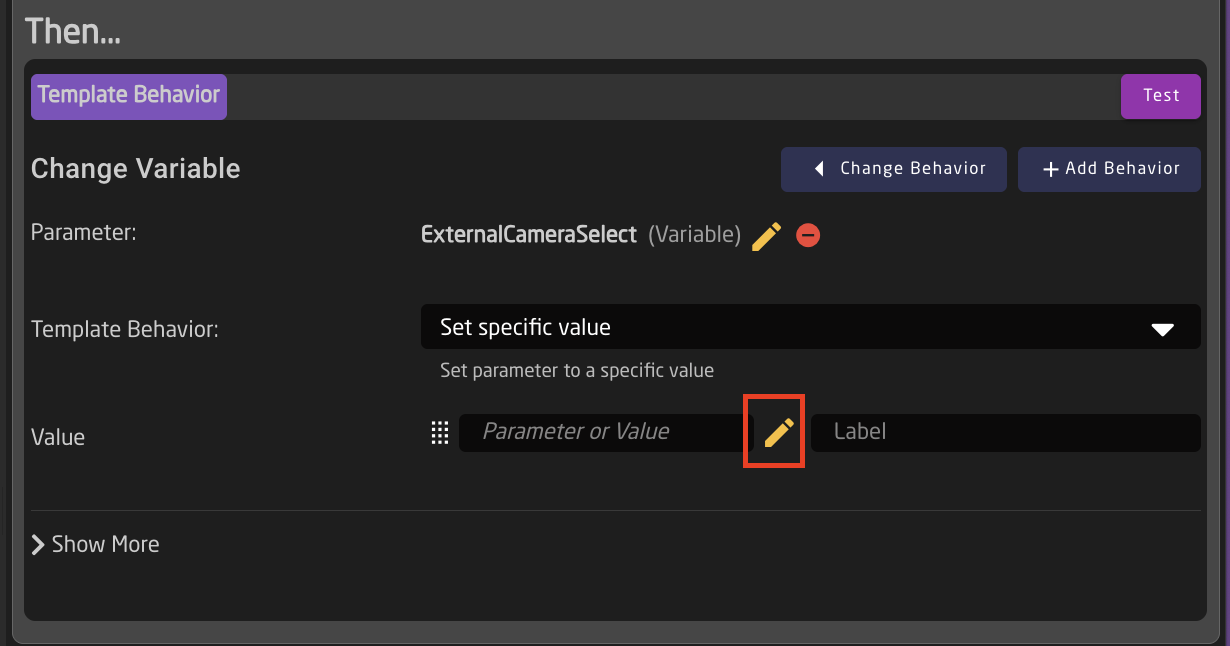Click the pencil icon beside ExternalCameraSelect
Image resolution: width=1230 pixels, height=646 pixels.
tap(766, 236)
